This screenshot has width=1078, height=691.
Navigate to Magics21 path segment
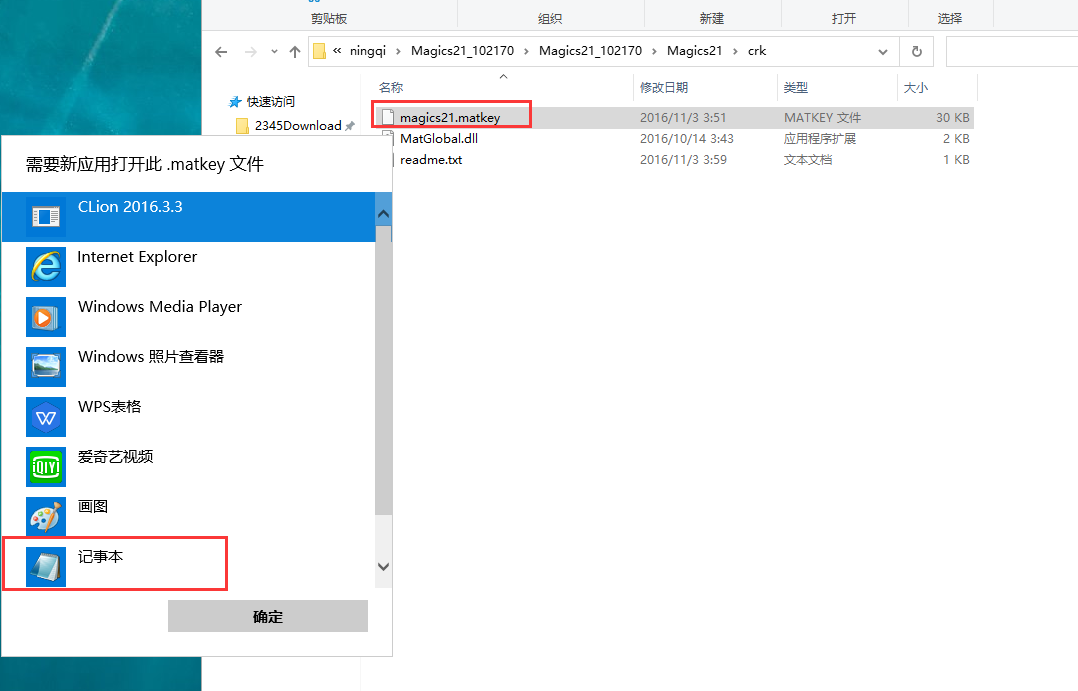pyautogui.click(x=694, y=51)
